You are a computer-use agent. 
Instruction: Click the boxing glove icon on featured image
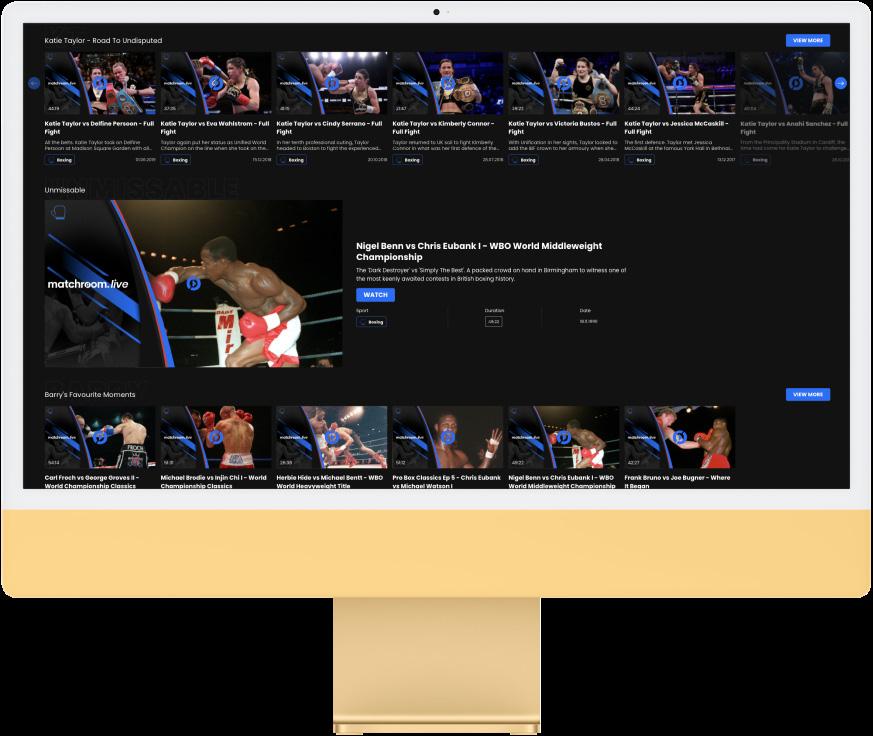[58, 212]
